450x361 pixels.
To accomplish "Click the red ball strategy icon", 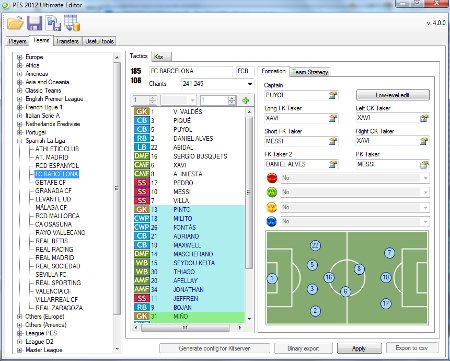I will point(272,178).
